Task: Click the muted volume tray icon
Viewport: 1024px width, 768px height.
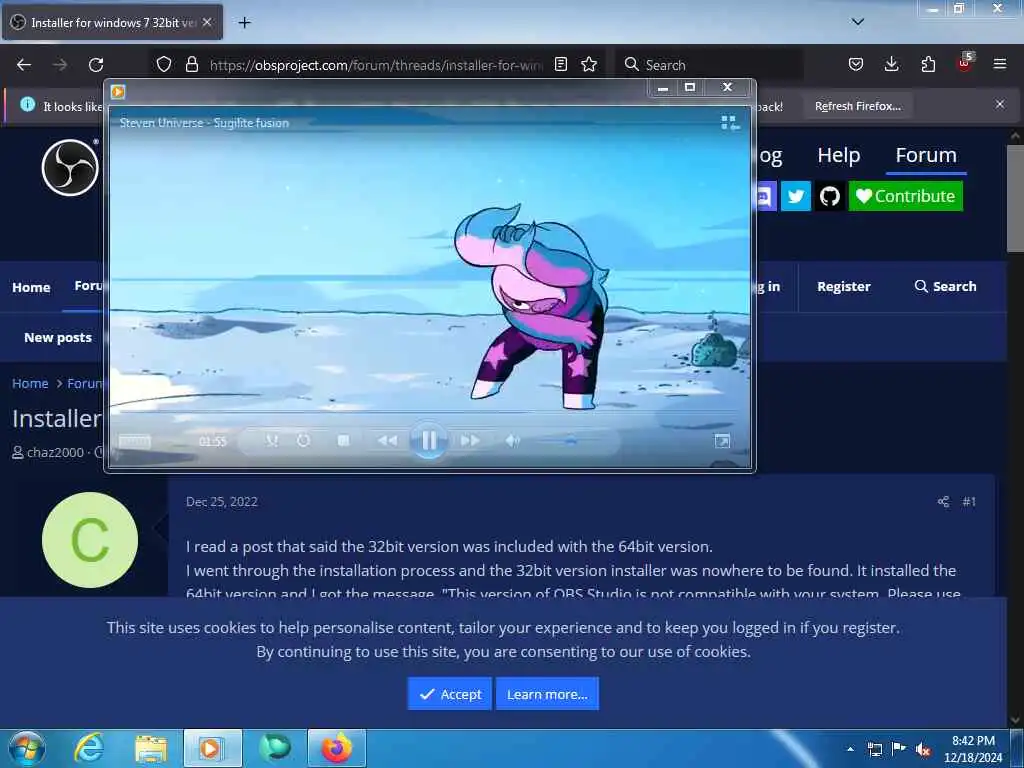Action: [x=922, y=749]
